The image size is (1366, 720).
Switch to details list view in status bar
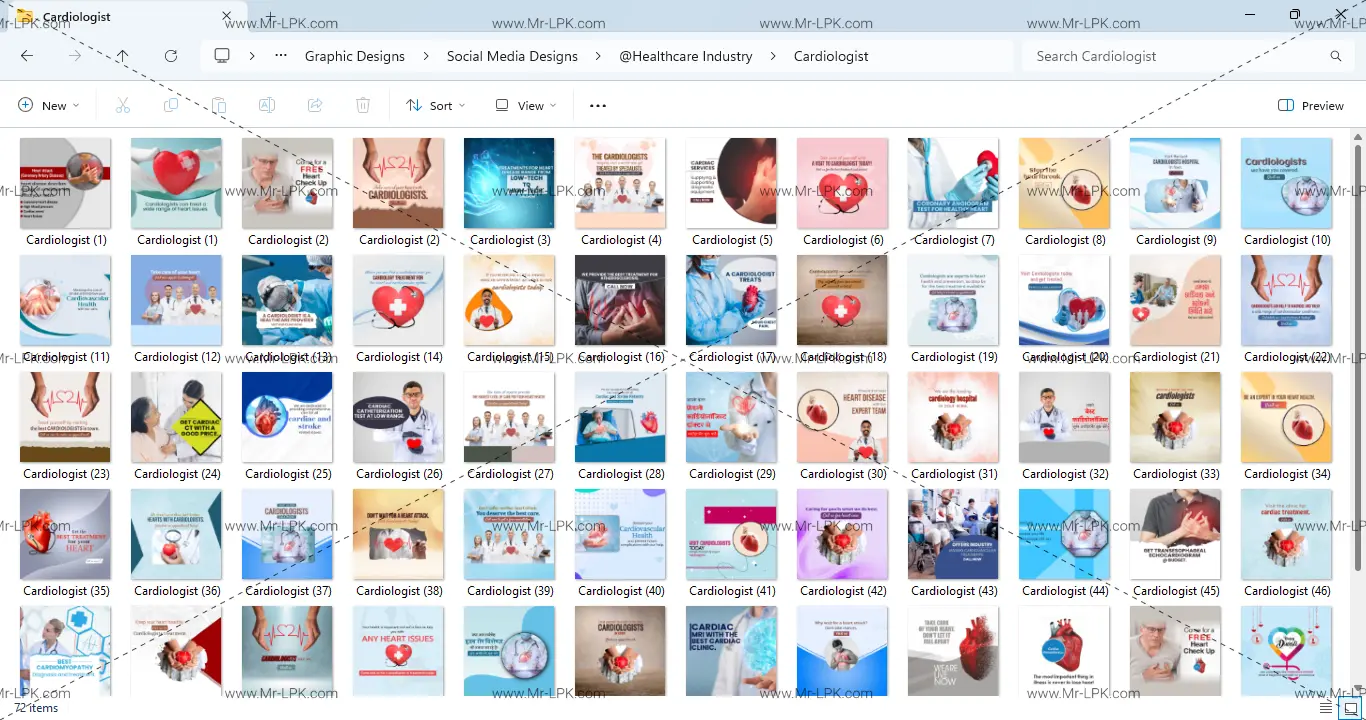pyautogui.click(x=1326, y=708)
